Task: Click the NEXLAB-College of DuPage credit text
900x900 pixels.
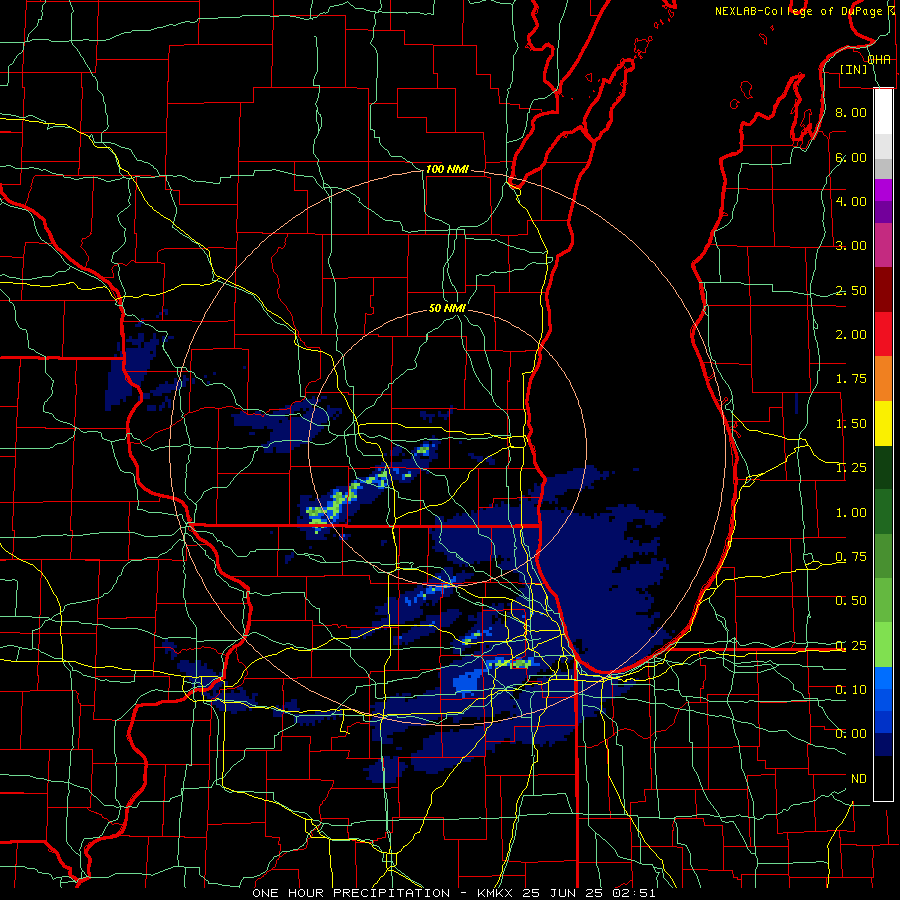Action: pos(798,11)
